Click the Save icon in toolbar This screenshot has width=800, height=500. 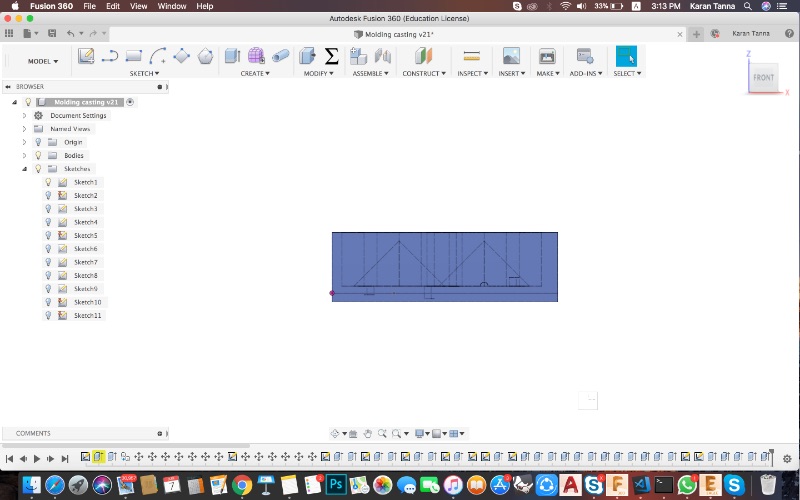52,33
